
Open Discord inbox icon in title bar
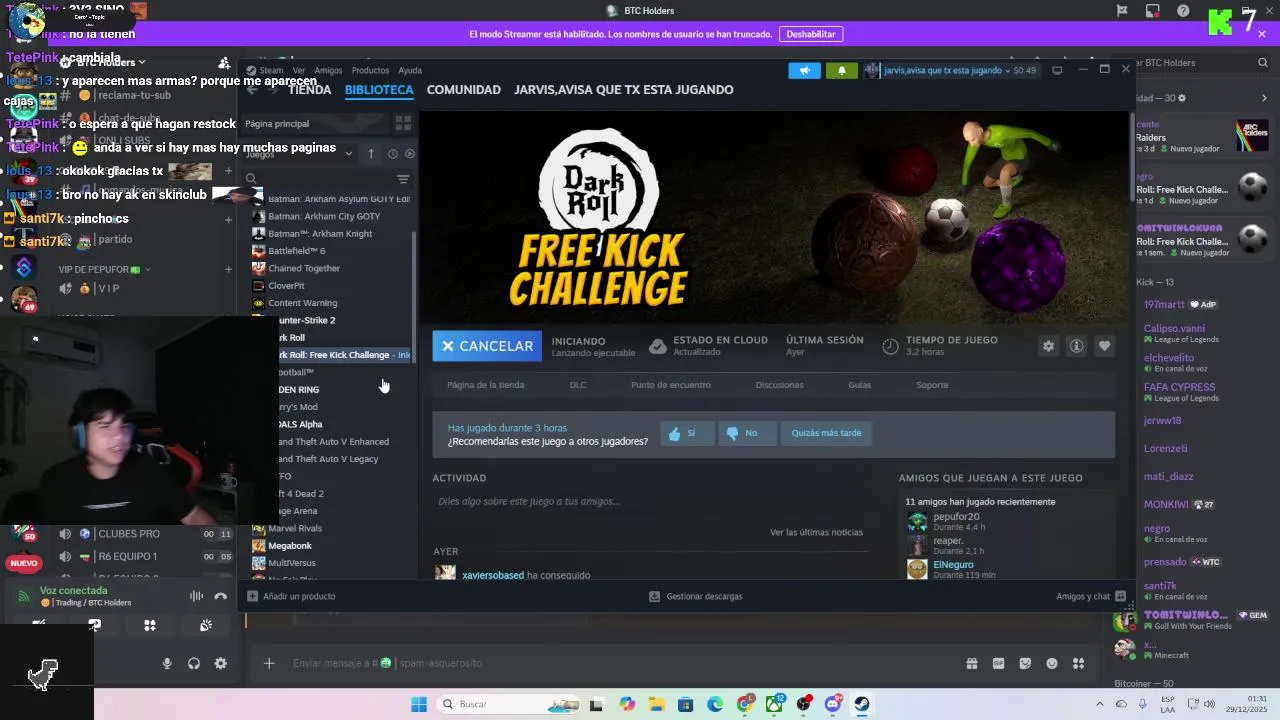[1153, 11]
